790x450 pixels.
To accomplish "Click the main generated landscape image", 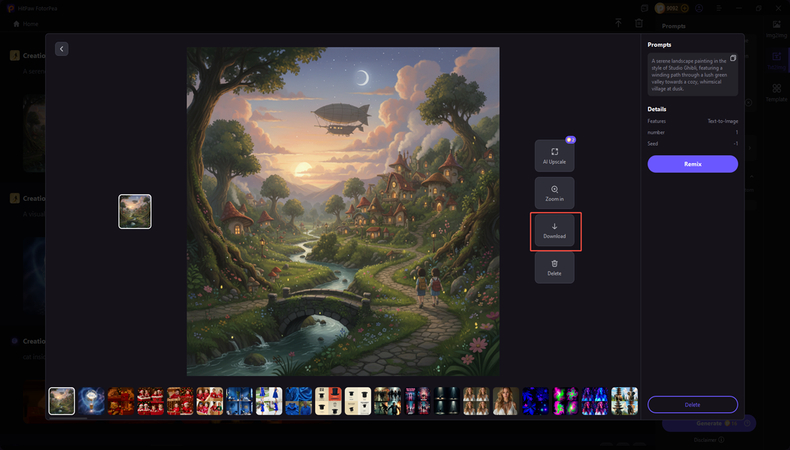I will pos(343,211).
